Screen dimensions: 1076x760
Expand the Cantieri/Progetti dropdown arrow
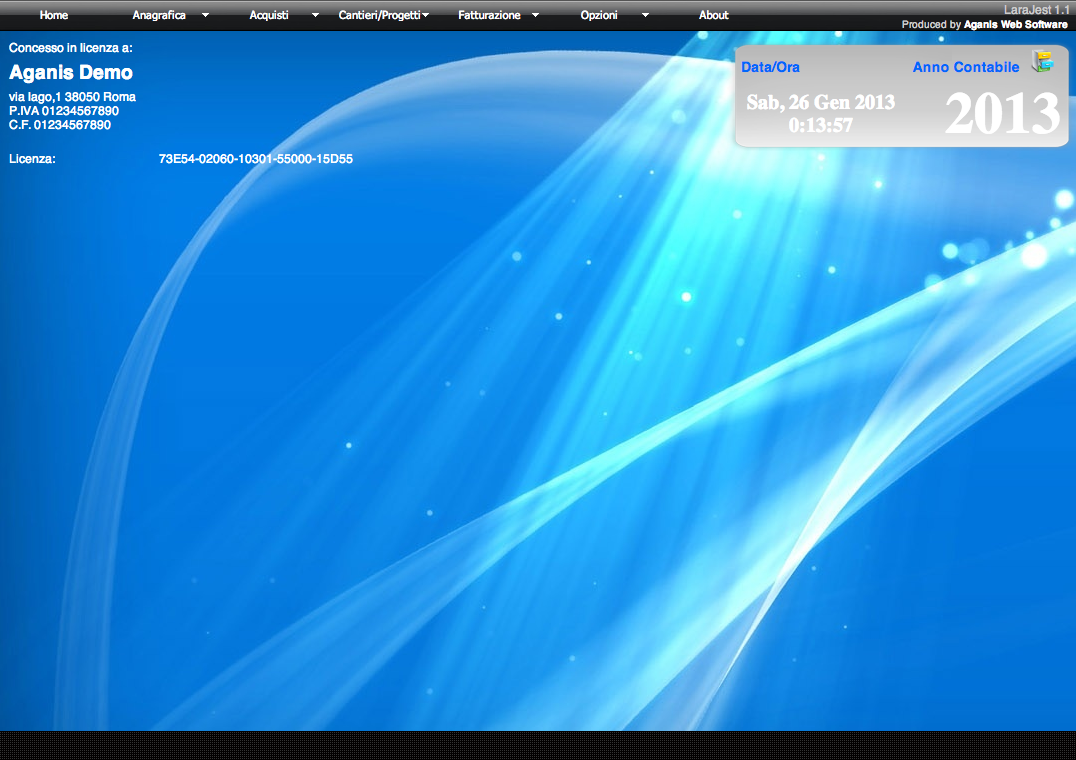click(425, 15)
